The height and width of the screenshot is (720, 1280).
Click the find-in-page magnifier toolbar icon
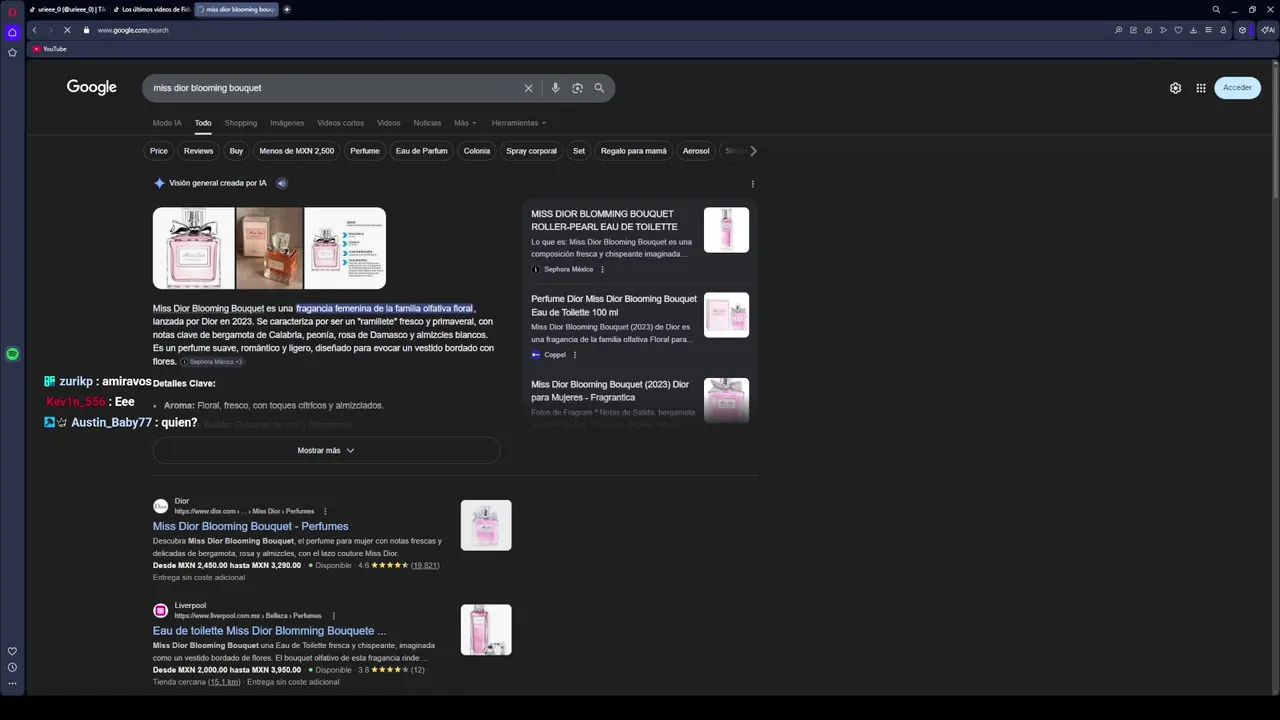coord(1118,30)
